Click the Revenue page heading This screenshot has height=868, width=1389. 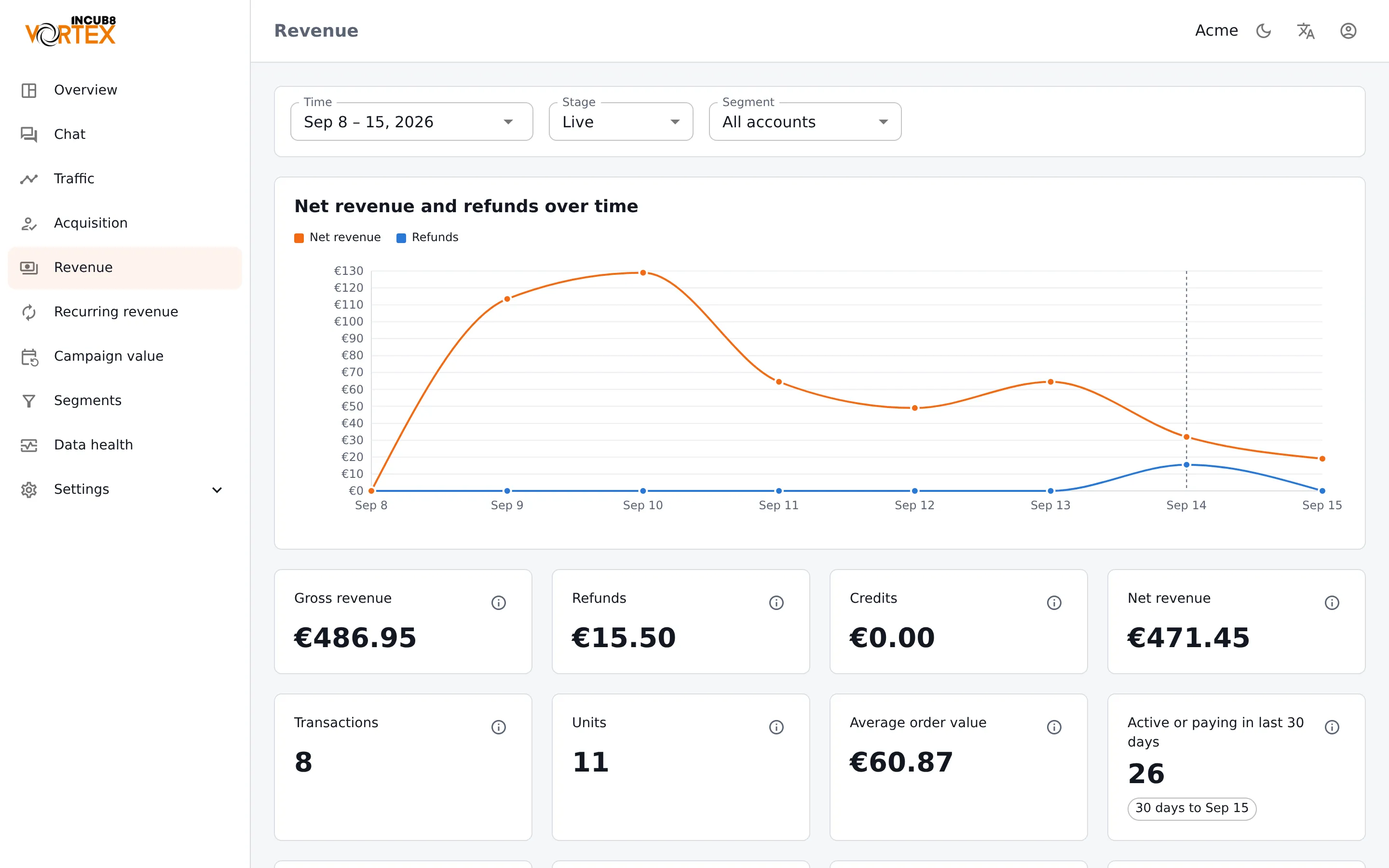pyautogui.click(x=316, y=30)
